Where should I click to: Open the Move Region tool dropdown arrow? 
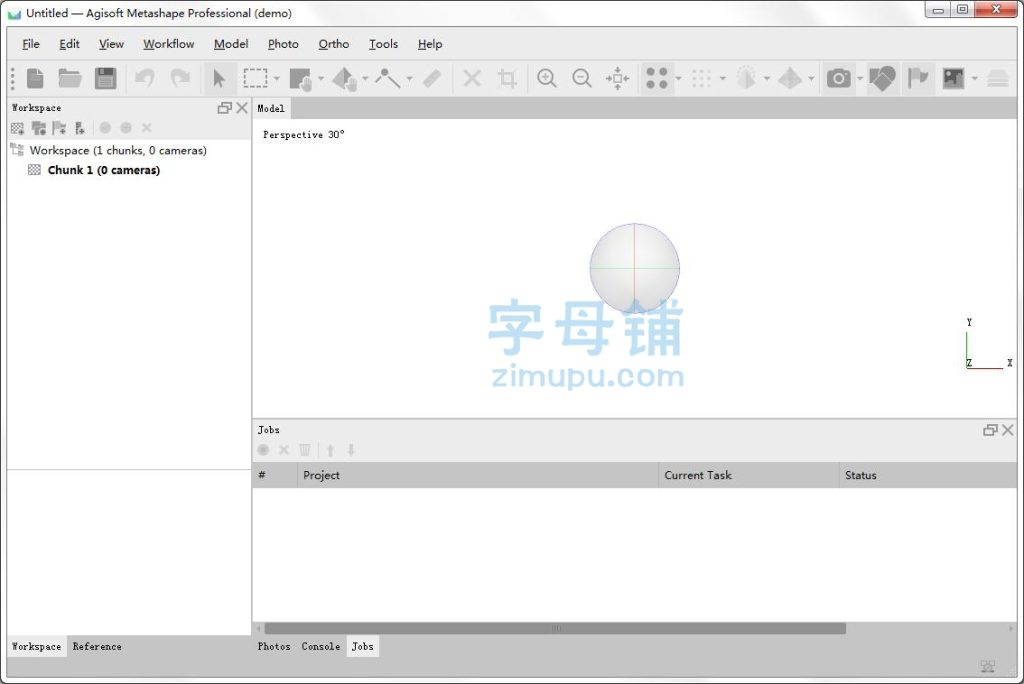point(321,78)
